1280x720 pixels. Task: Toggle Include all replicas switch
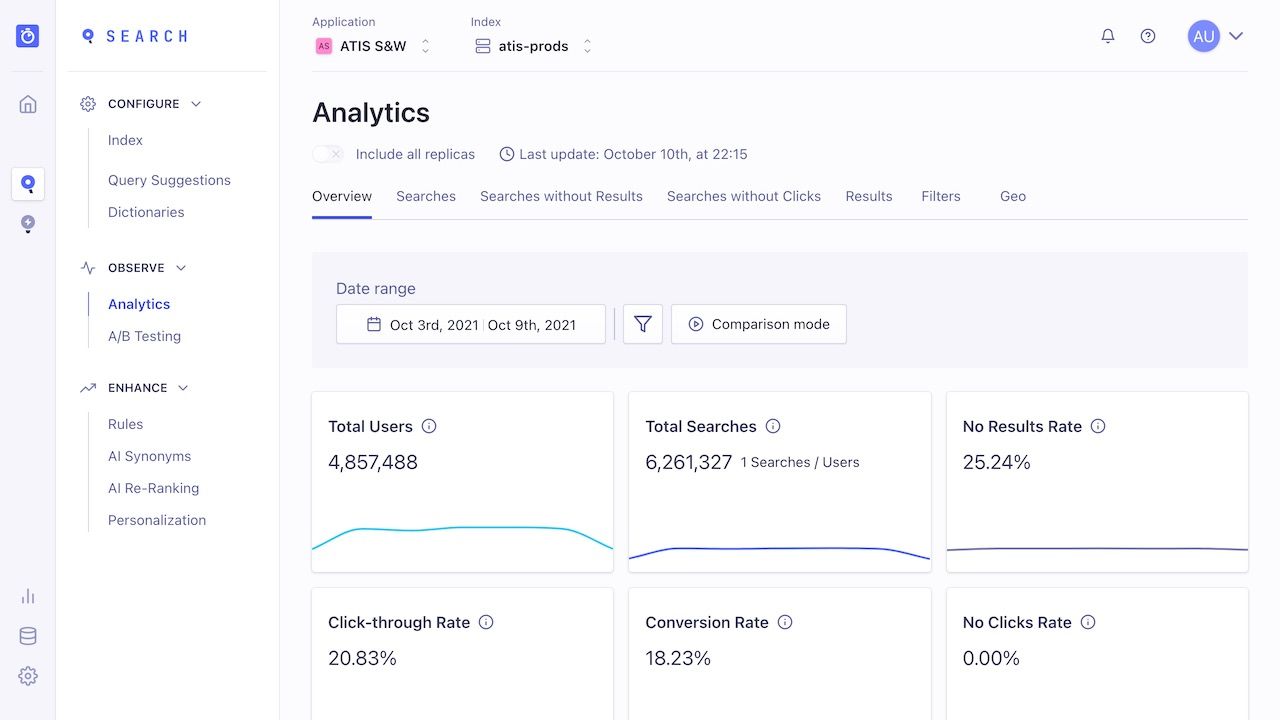tap(328, 154)
